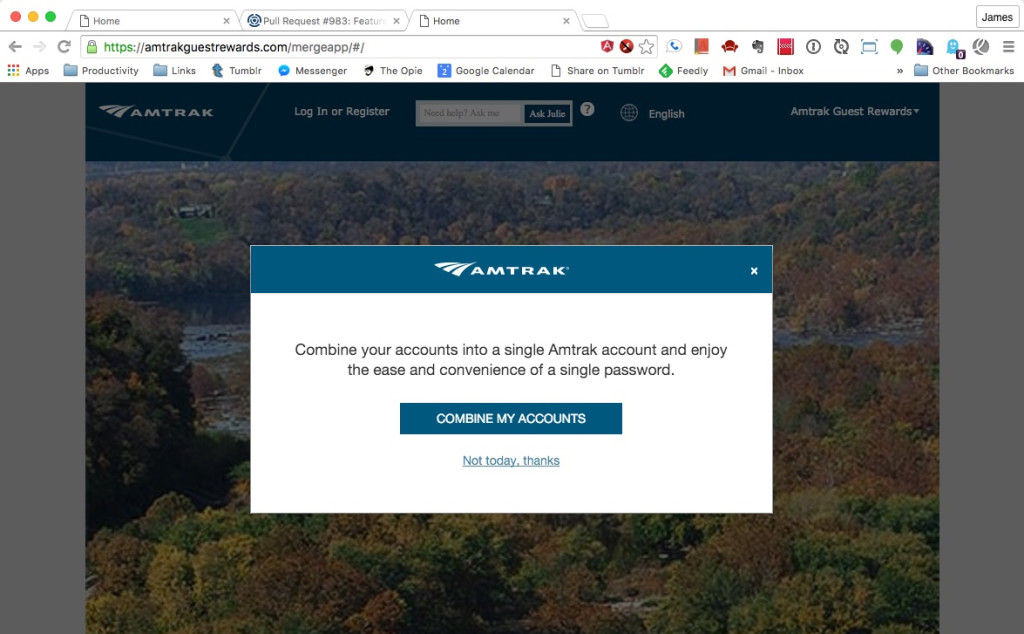Screen dimensions: 1024x634
Task: Click the Log In or Register link
Action: [x=342, y=112]
